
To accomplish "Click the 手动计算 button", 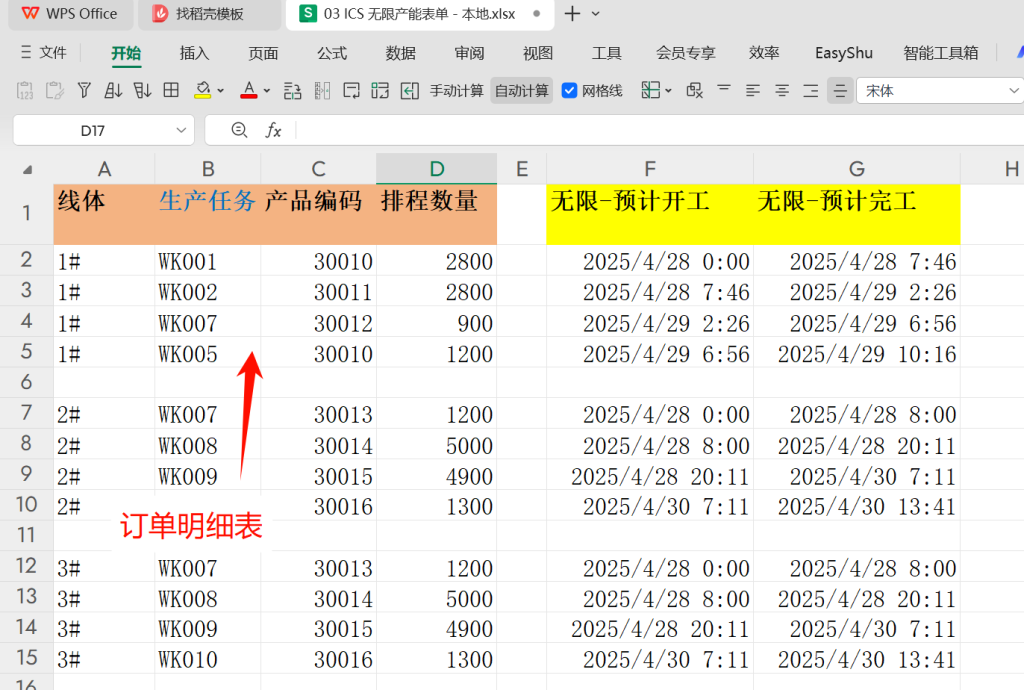I will (456, 91).
